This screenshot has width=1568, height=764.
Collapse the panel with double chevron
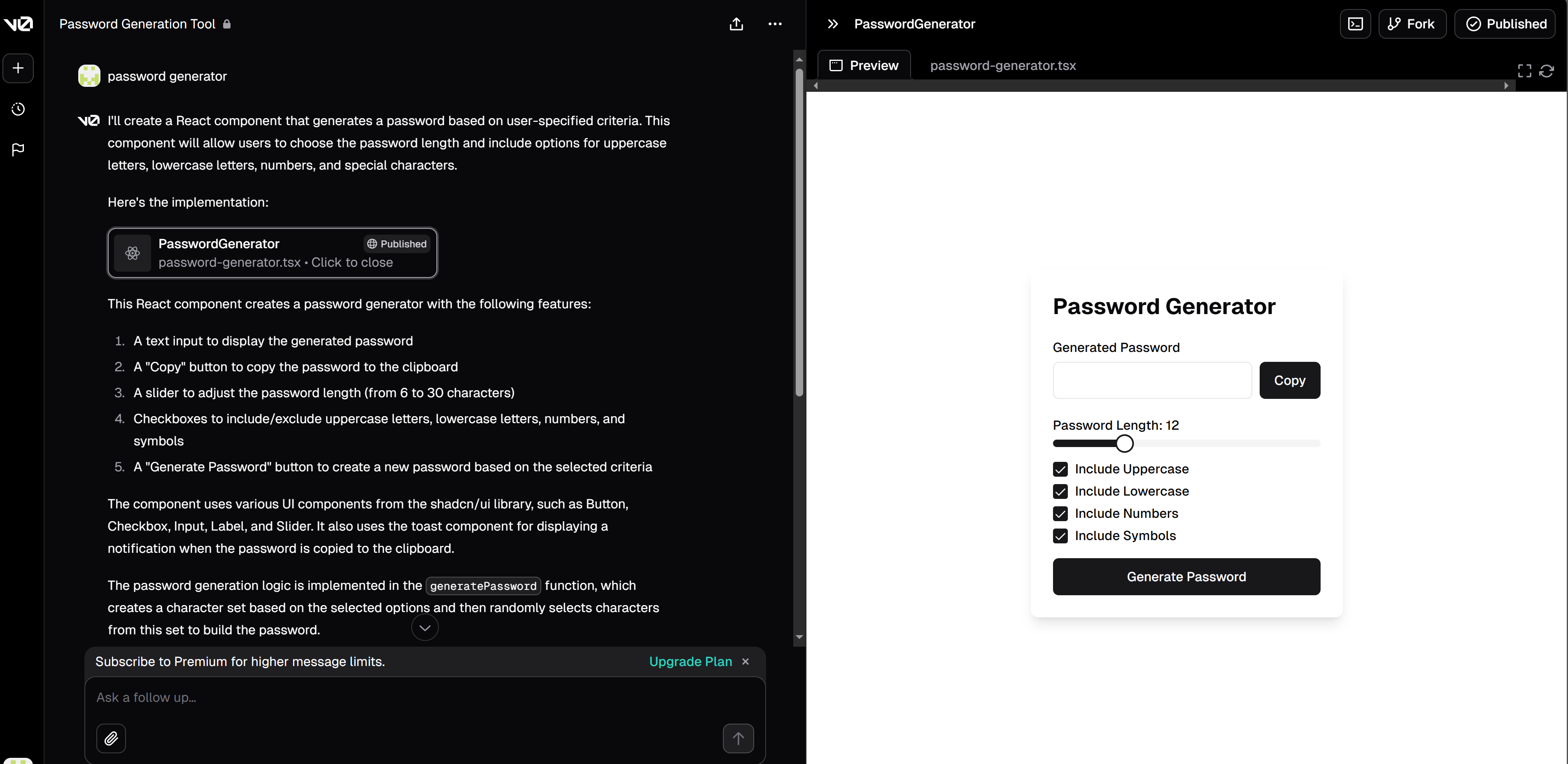pyautogui.click(x=832, y=24)
